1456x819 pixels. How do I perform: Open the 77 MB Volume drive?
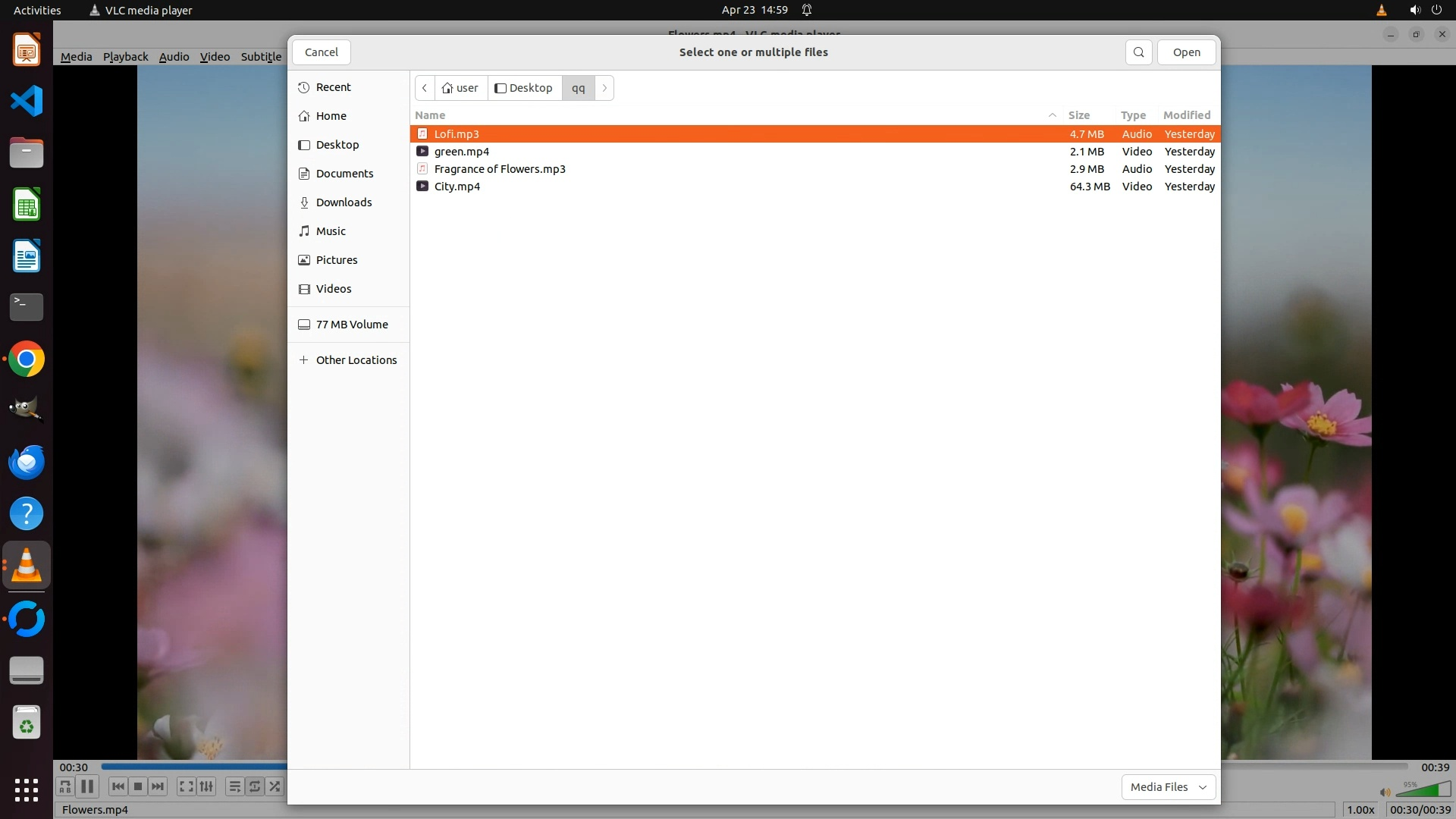coord(352,325)
